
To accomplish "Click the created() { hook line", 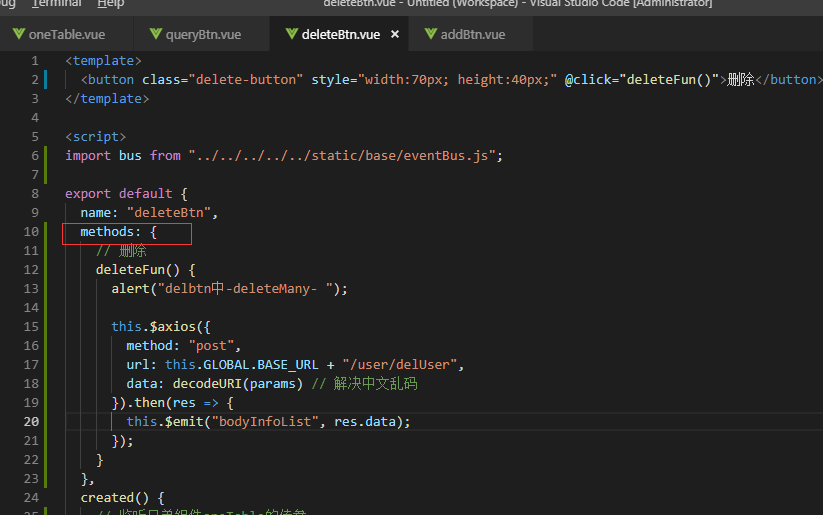I will pos(122,498).
